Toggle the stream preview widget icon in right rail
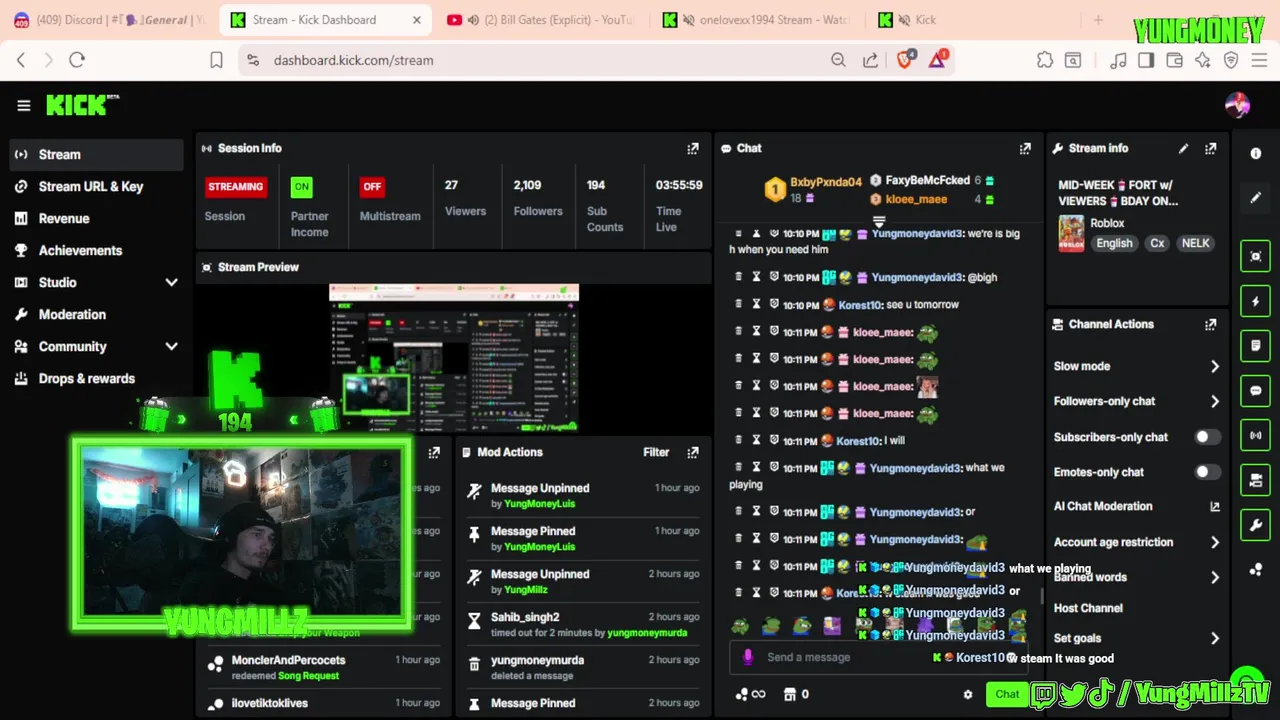Image resolution: width=1280 pixels, height=720 pixels. [1256, 256]
